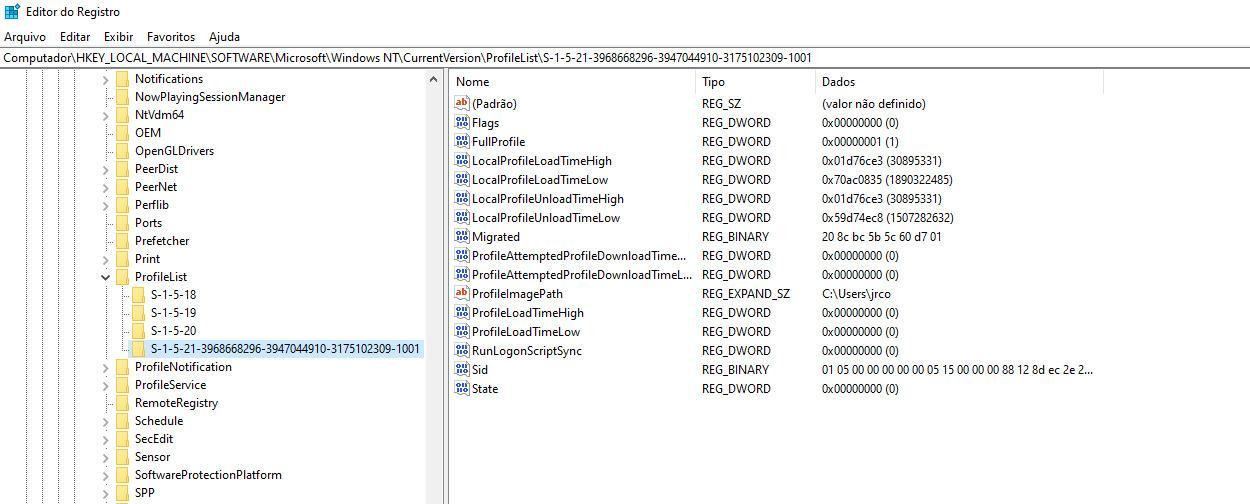1250x504 pixels.
Task: Expand the SoftwareProtectionPlatform key
Action: coord(106,475)
